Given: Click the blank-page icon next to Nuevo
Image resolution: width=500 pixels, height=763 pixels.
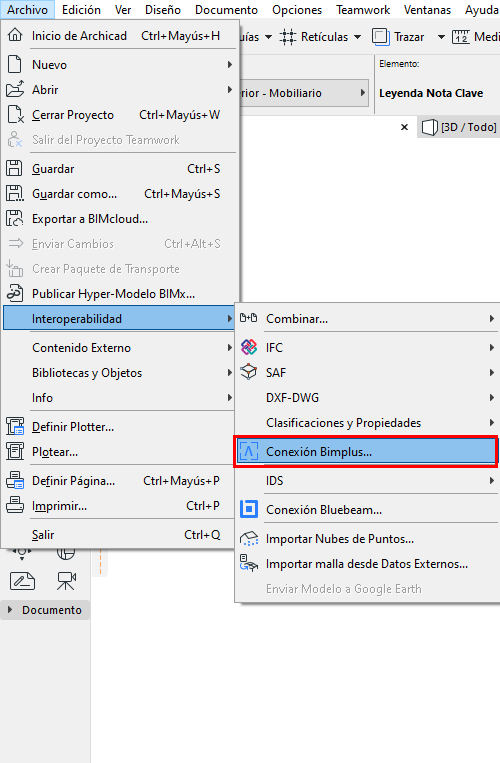Looking at the screenshot, I should tap(15, 64).
